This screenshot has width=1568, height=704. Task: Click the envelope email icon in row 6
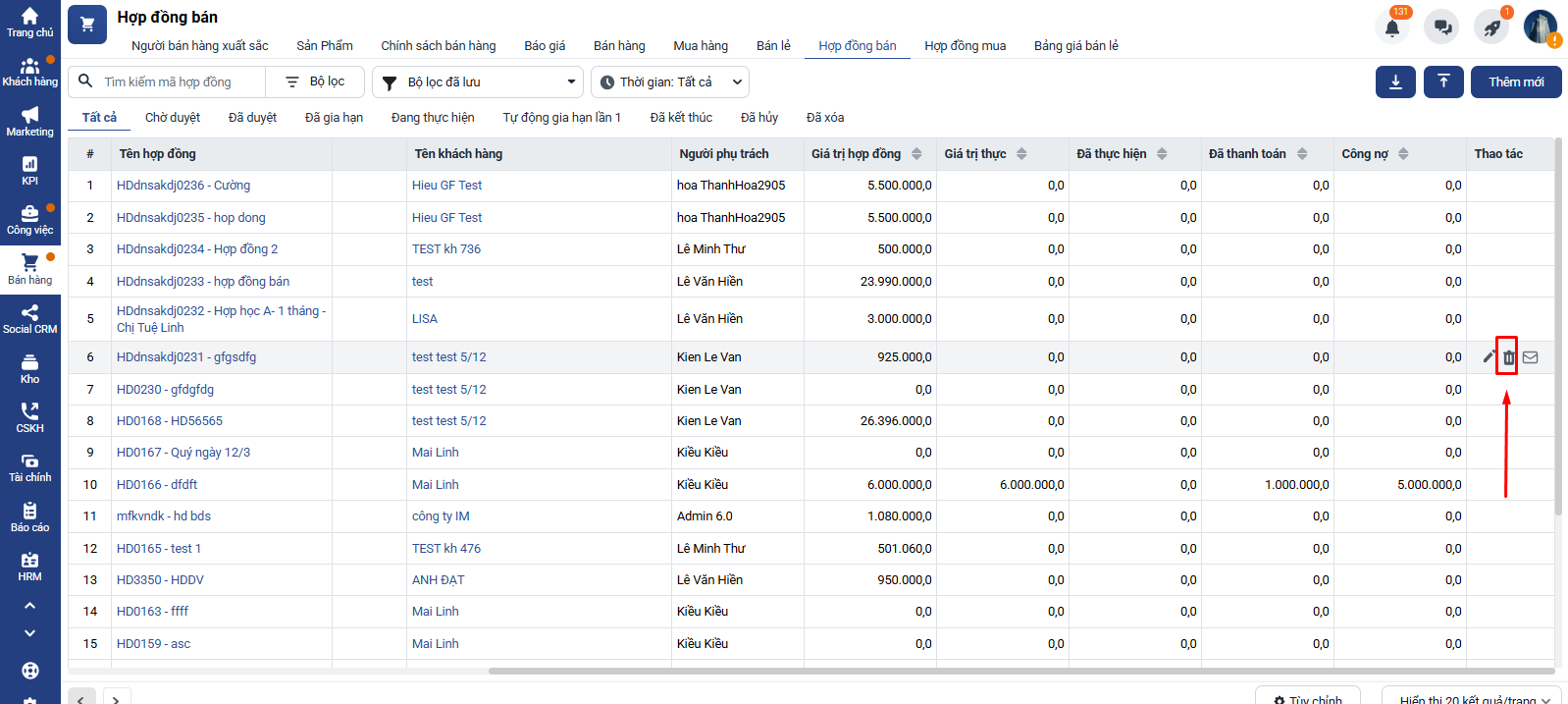click(1530, 357)
